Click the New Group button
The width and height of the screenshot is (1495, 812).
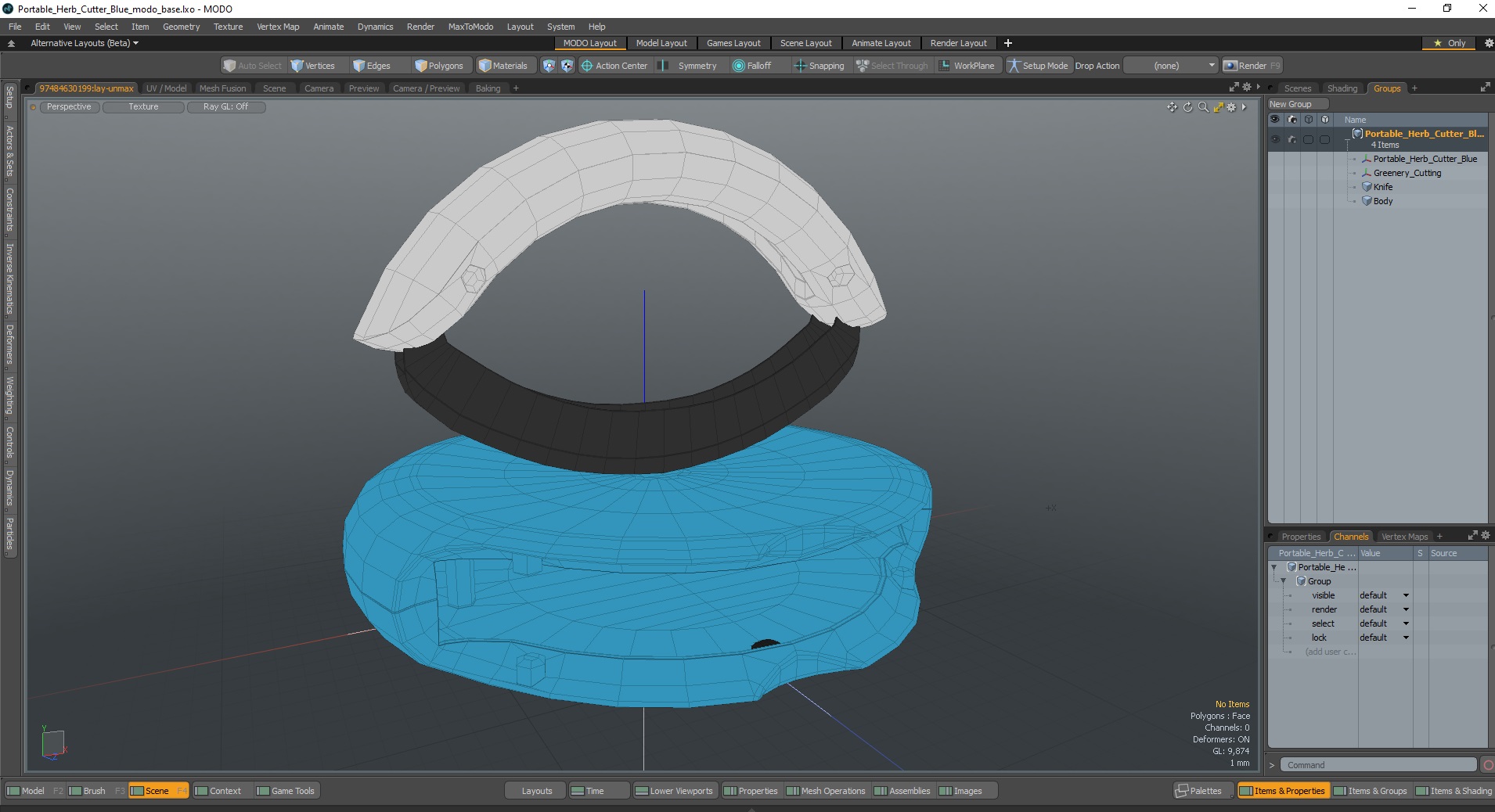point(1297,104)
